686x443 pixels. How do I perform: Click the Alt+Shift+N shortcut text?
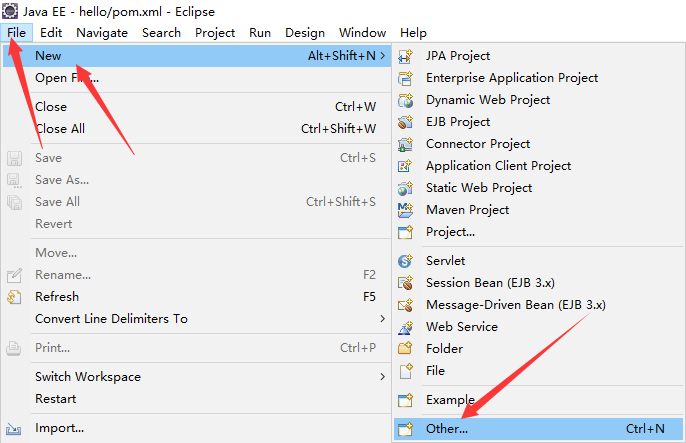tap(342, 56)
